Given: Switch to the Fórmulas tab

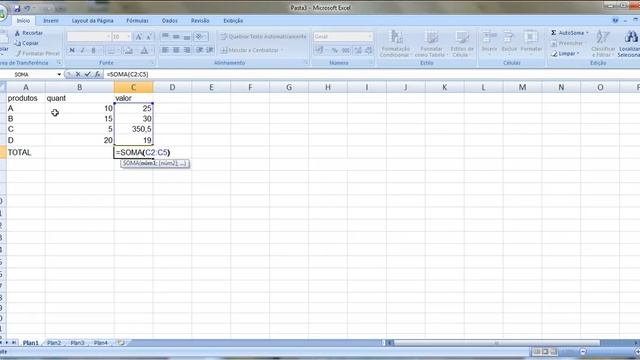Looking at the screenshot, I should coord(137,20).
